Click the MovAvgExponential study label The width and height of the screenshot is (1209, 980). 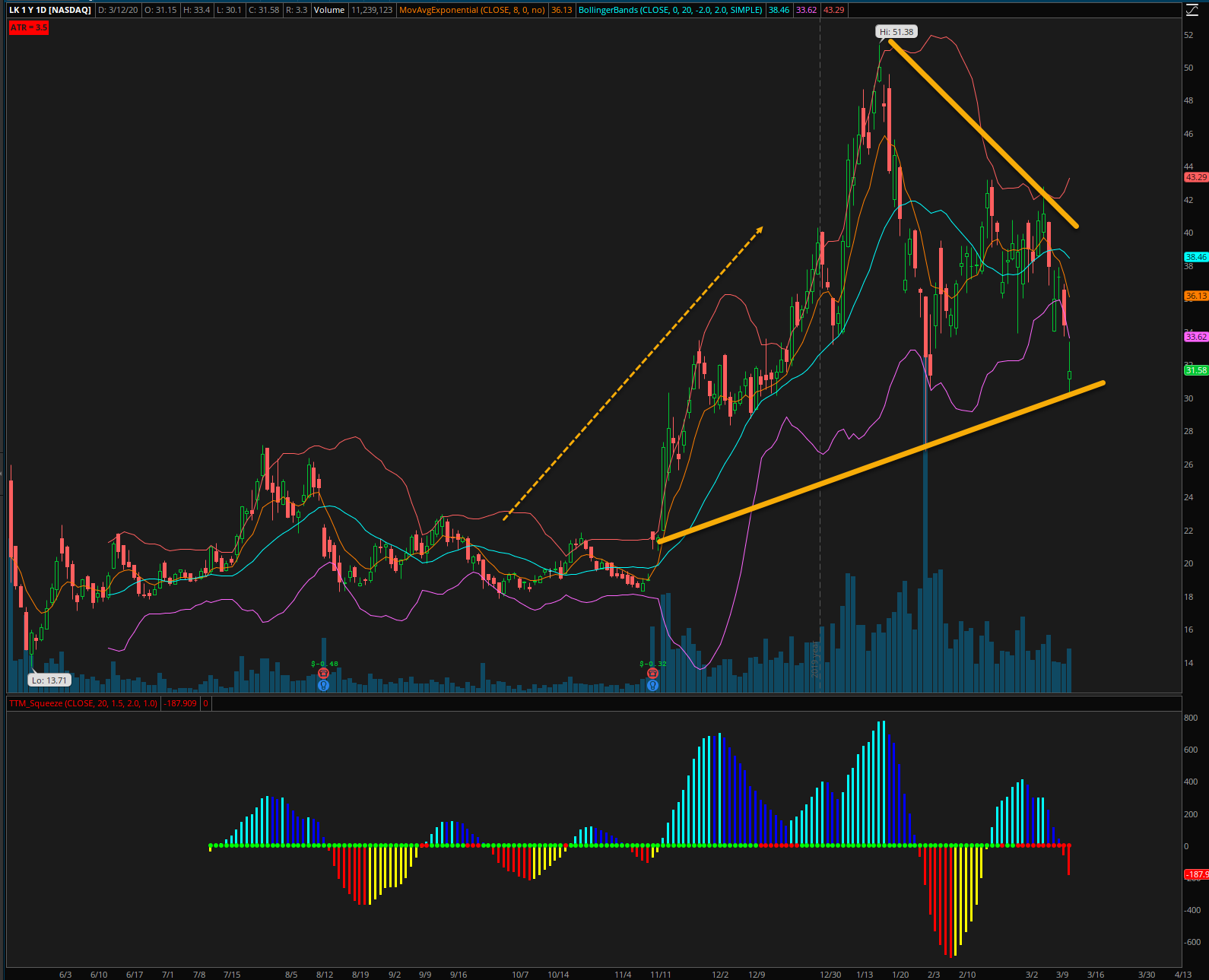472,10
